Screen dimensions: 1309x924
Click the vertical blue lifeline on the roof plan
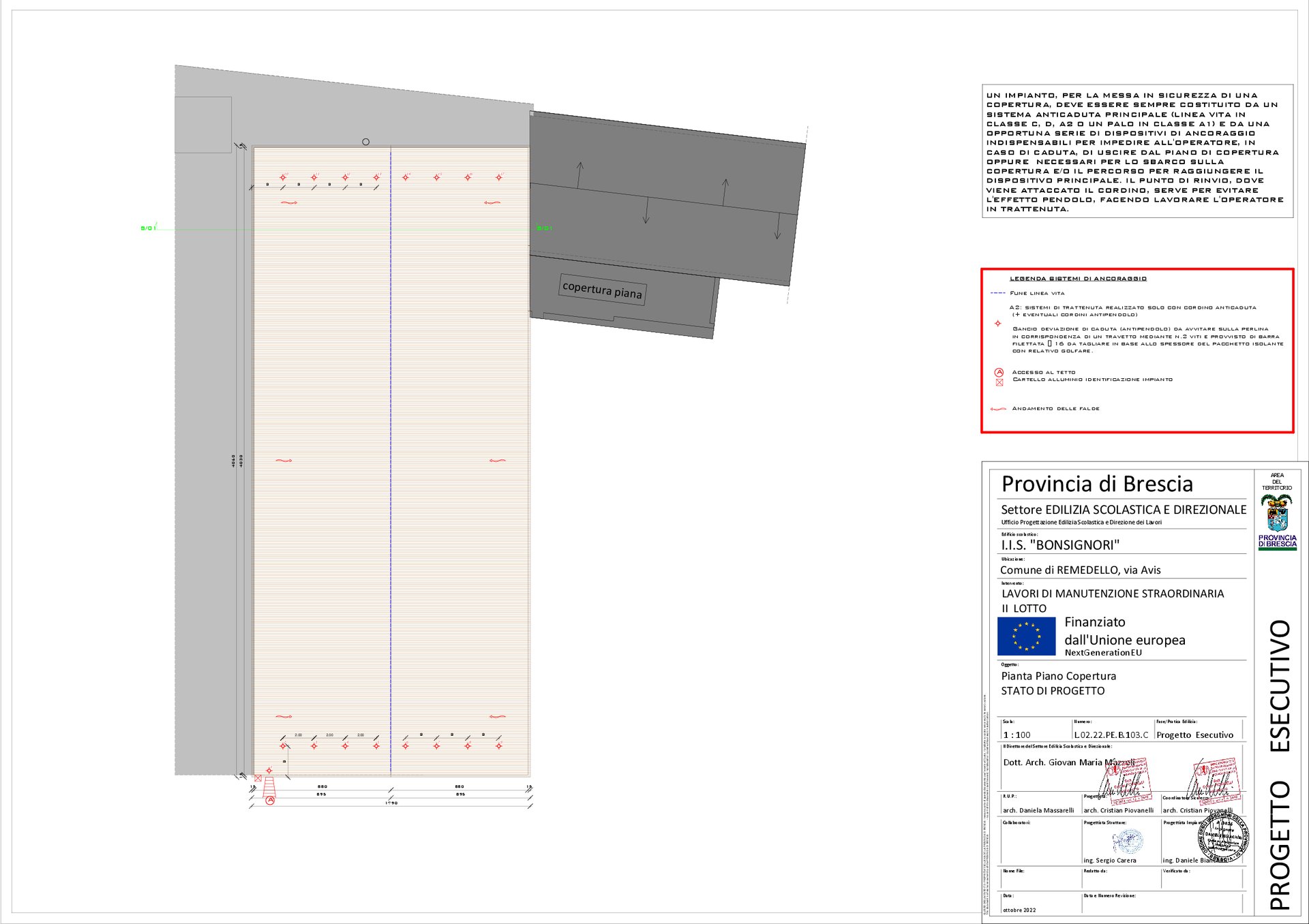[391, 461]
